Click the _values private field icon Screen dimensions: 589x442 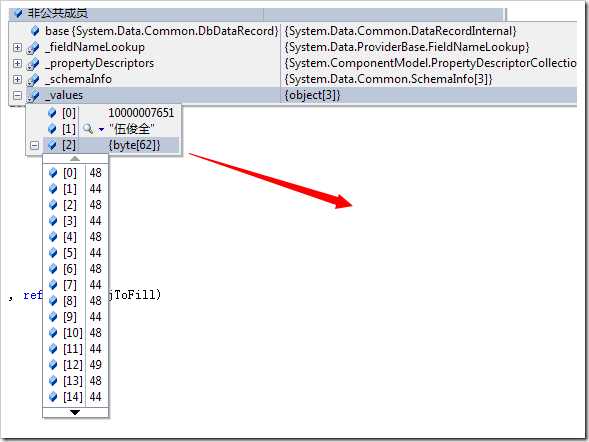point(33,96)
